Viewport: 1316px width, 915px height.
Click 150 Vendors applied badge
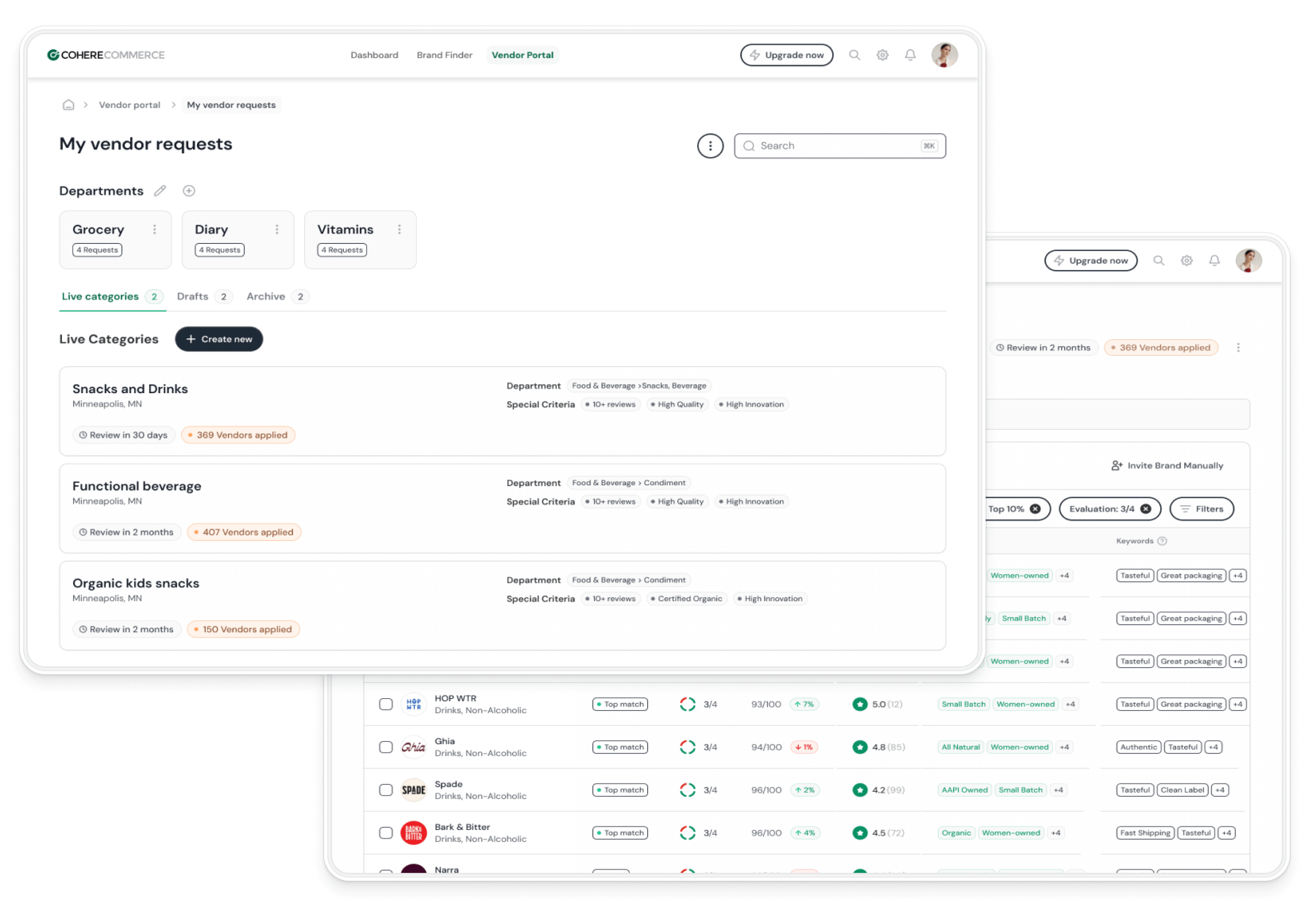[x=243, y=629]
